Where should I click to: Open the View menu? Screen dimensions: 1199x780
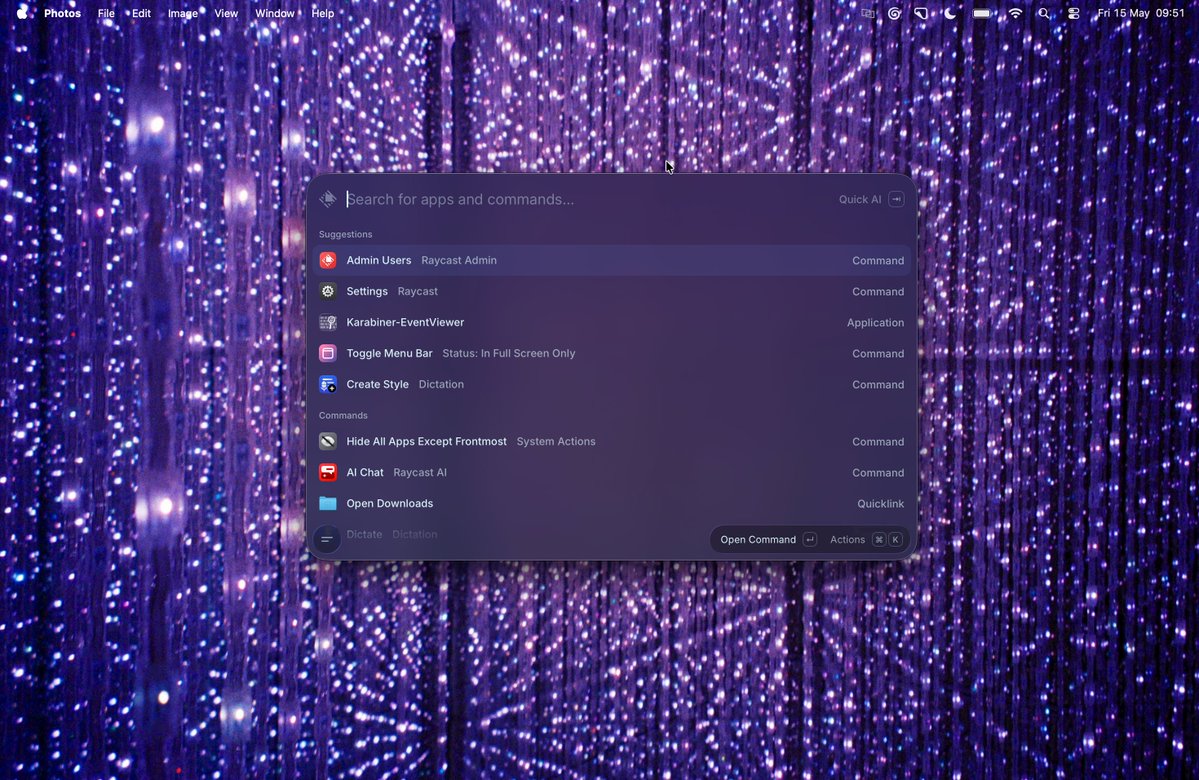click(226, 13)
